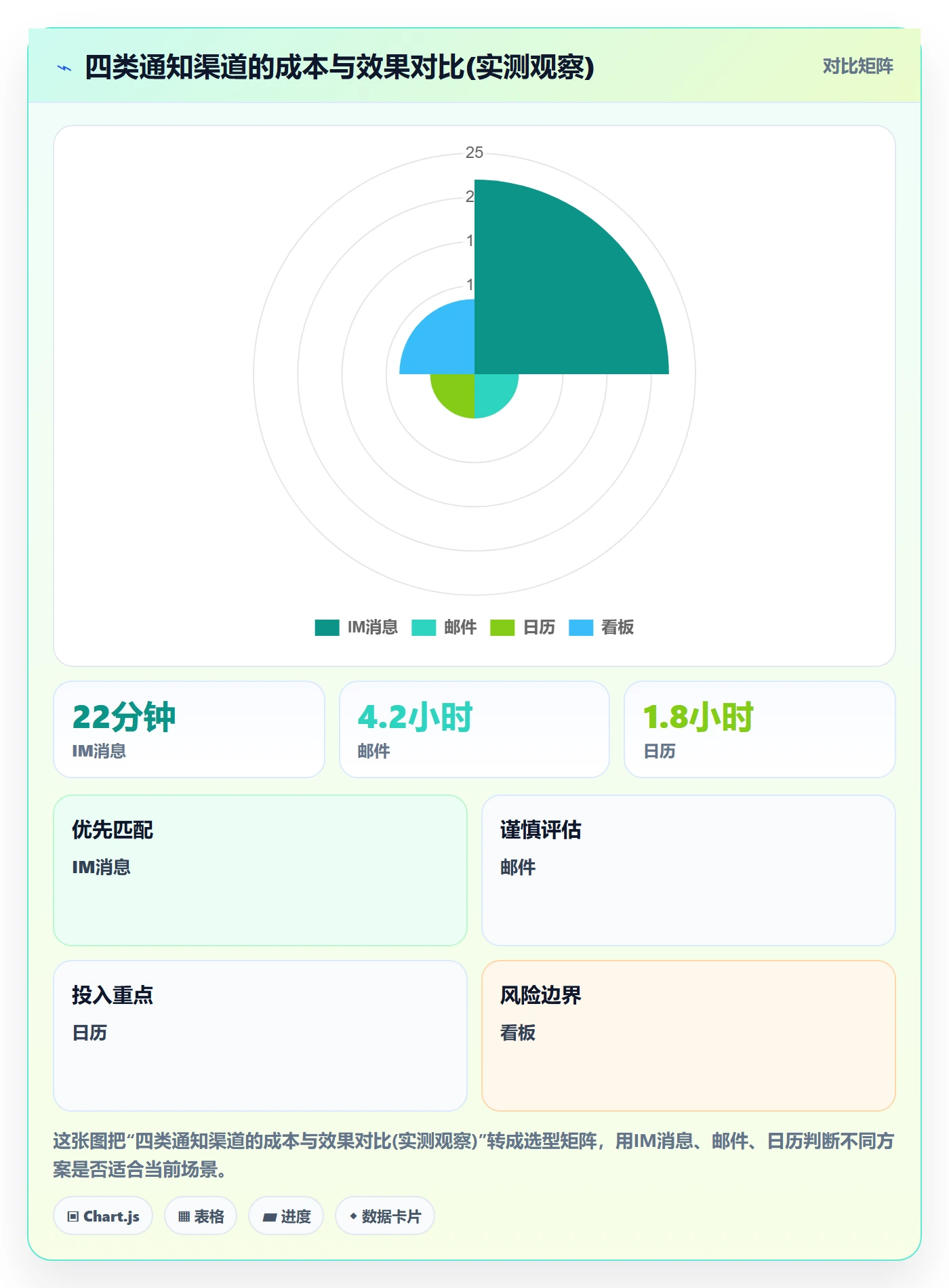Click the 22分钟 stat value
Image resolution: width=949 pixels, height=1288 pixels.
(x=124, y=717)
